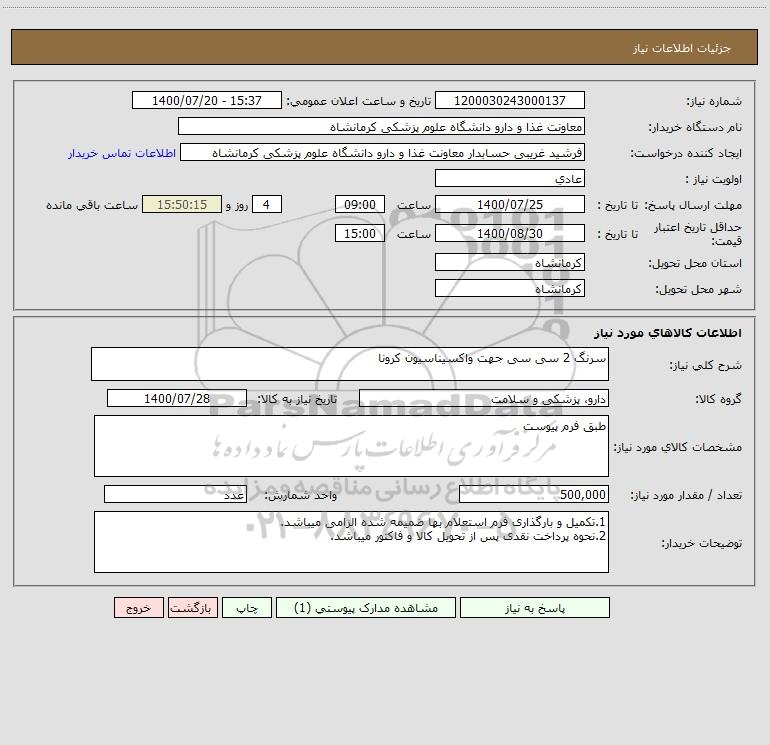Click the priority field 'عادی'
Viewport: 770px width, 745px height.
510,178
